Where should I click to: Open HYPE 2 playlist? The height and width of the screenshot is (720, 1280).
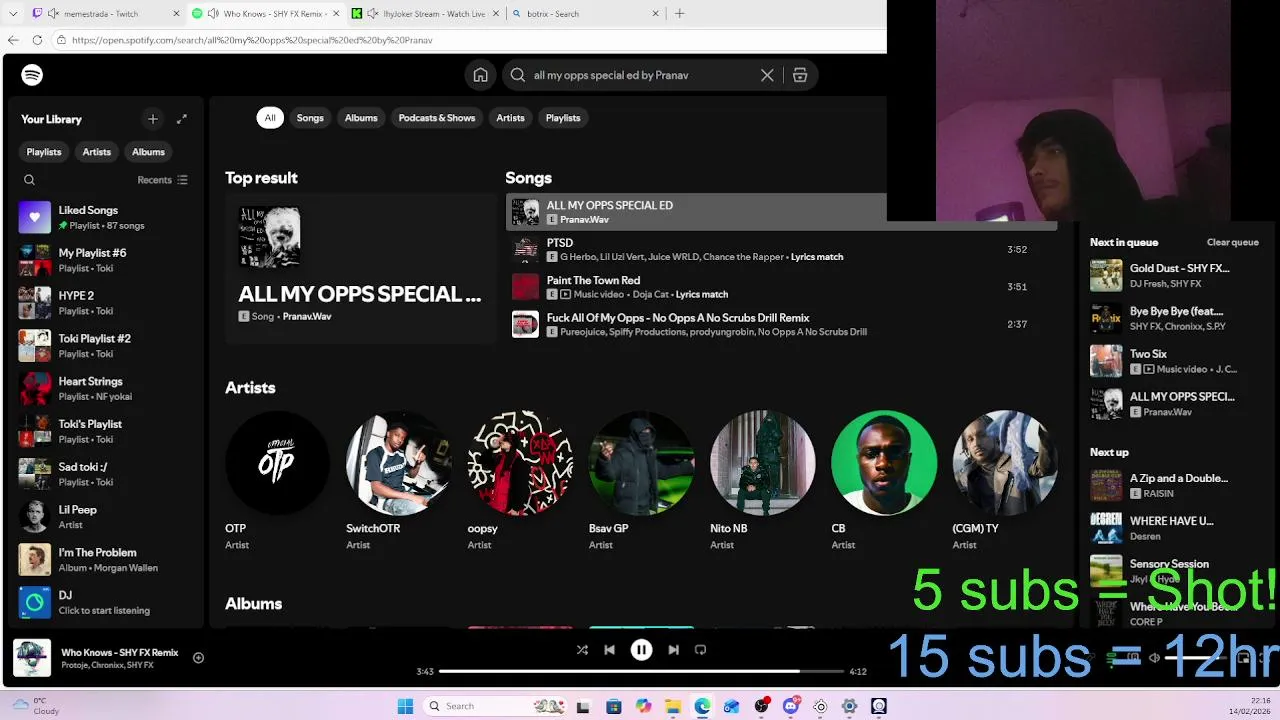coord(105,303)
